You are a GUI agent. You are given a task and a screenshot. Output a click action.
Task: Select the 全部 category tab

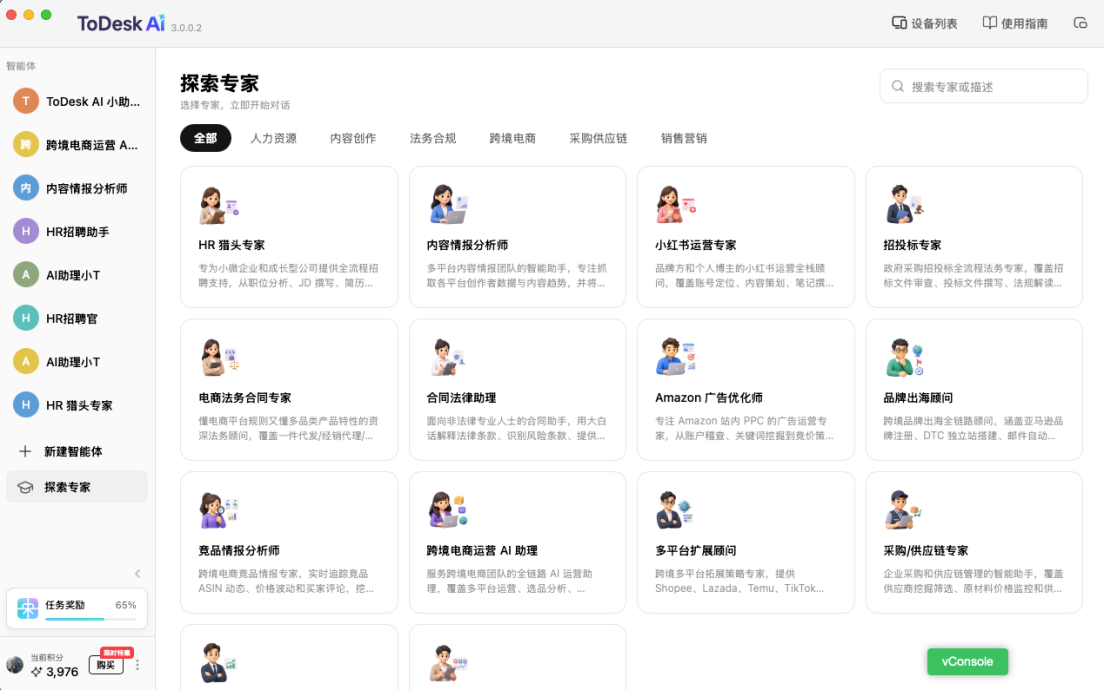tap(206, 138)
